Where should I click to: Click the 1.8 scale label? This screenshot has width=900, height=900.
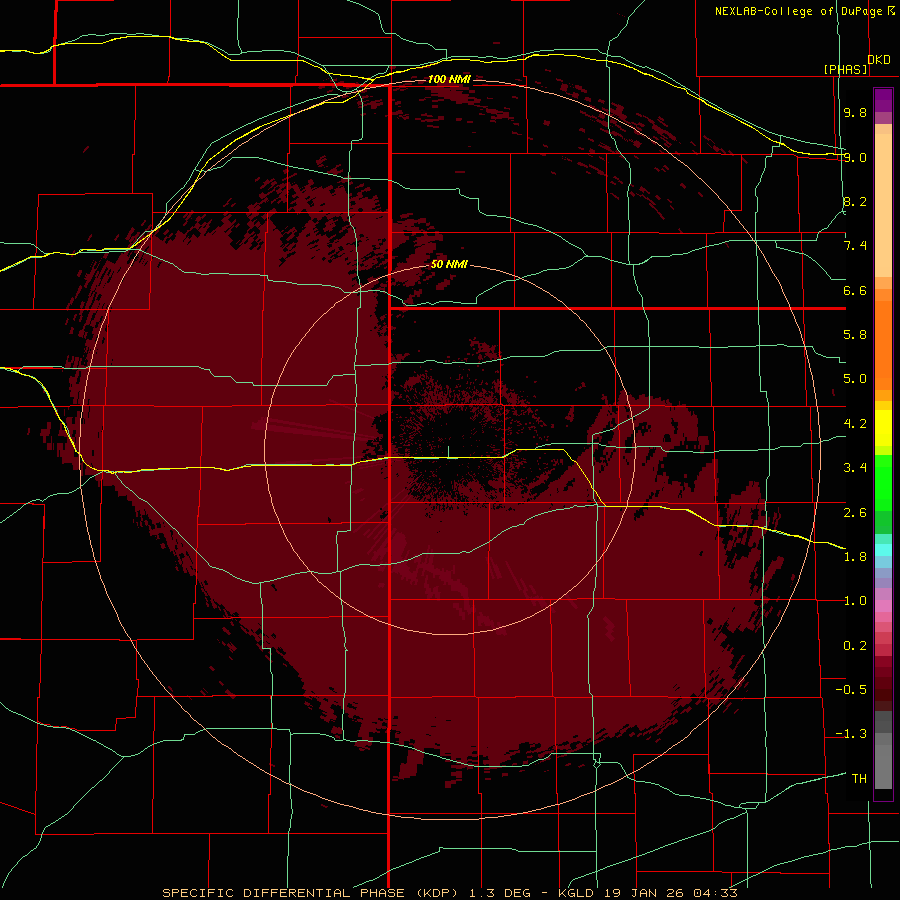pyautogui.click(x=855, y=557)
